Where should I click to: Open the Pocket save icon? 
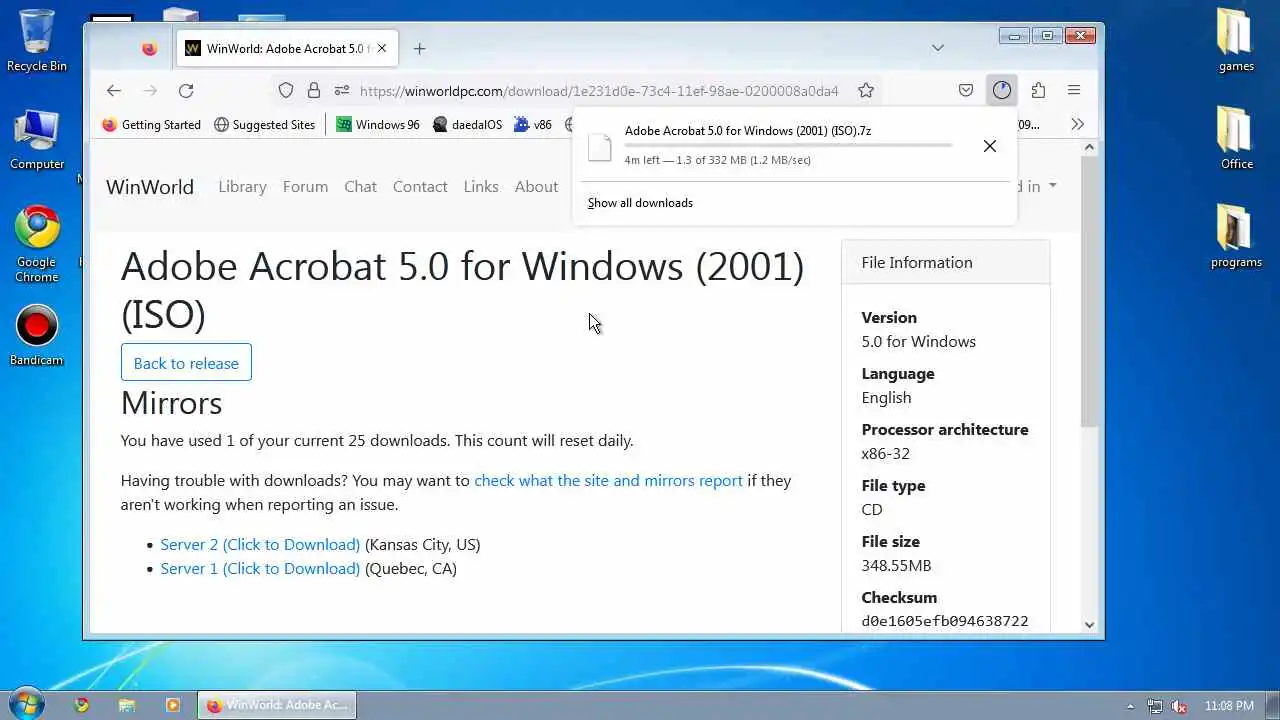[966, 90]
